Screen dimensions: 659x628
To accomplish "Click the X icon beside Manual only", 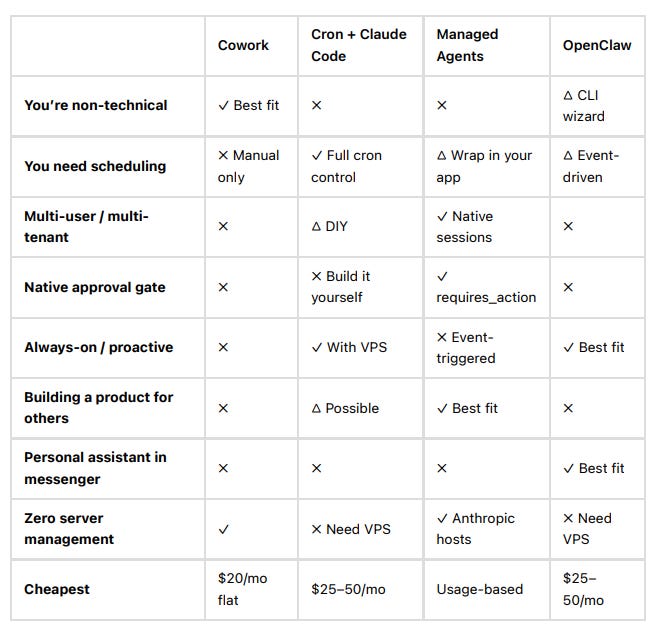I will [x=223, y=156].
